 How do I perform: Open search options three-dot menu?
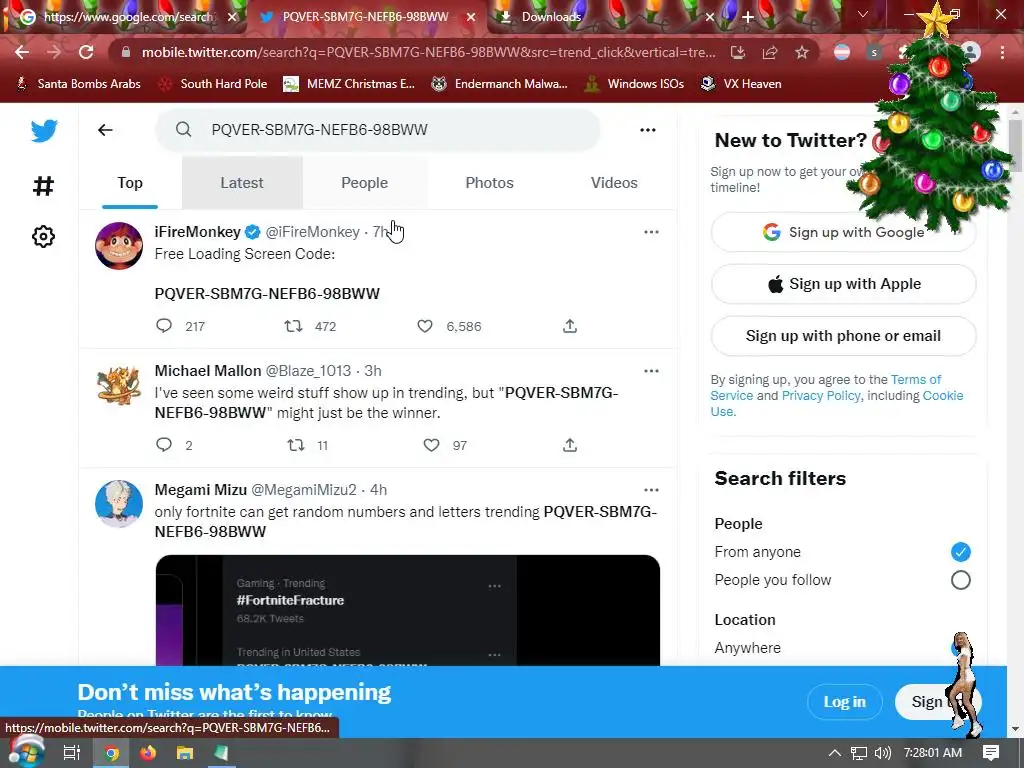point(648,130)
